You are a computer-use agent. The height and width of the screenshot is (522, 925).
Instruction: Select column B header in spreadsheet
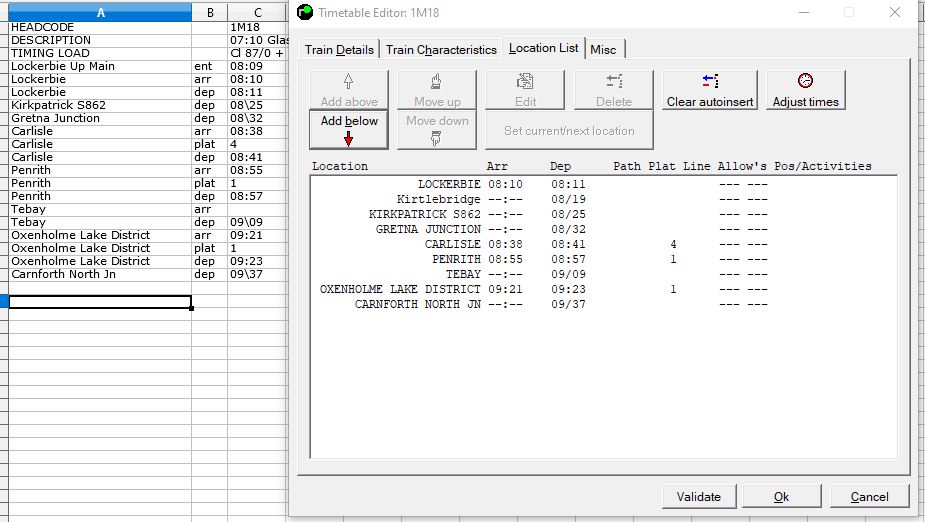[x=209, y=12]
